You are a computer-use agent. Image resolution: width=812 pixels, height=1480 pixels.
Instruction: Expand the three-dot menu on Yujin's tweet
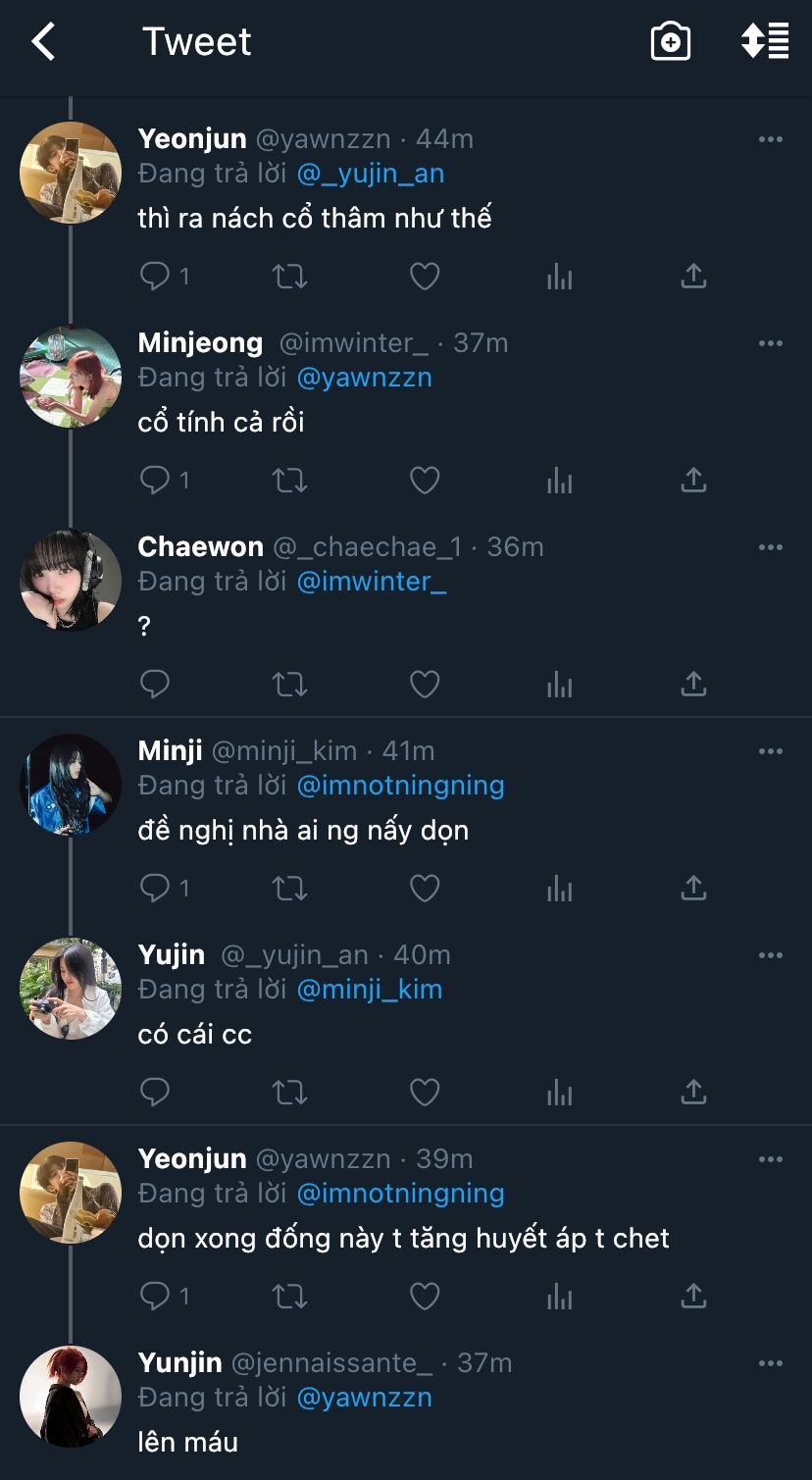pyautogui.click(x=771, y=955)
